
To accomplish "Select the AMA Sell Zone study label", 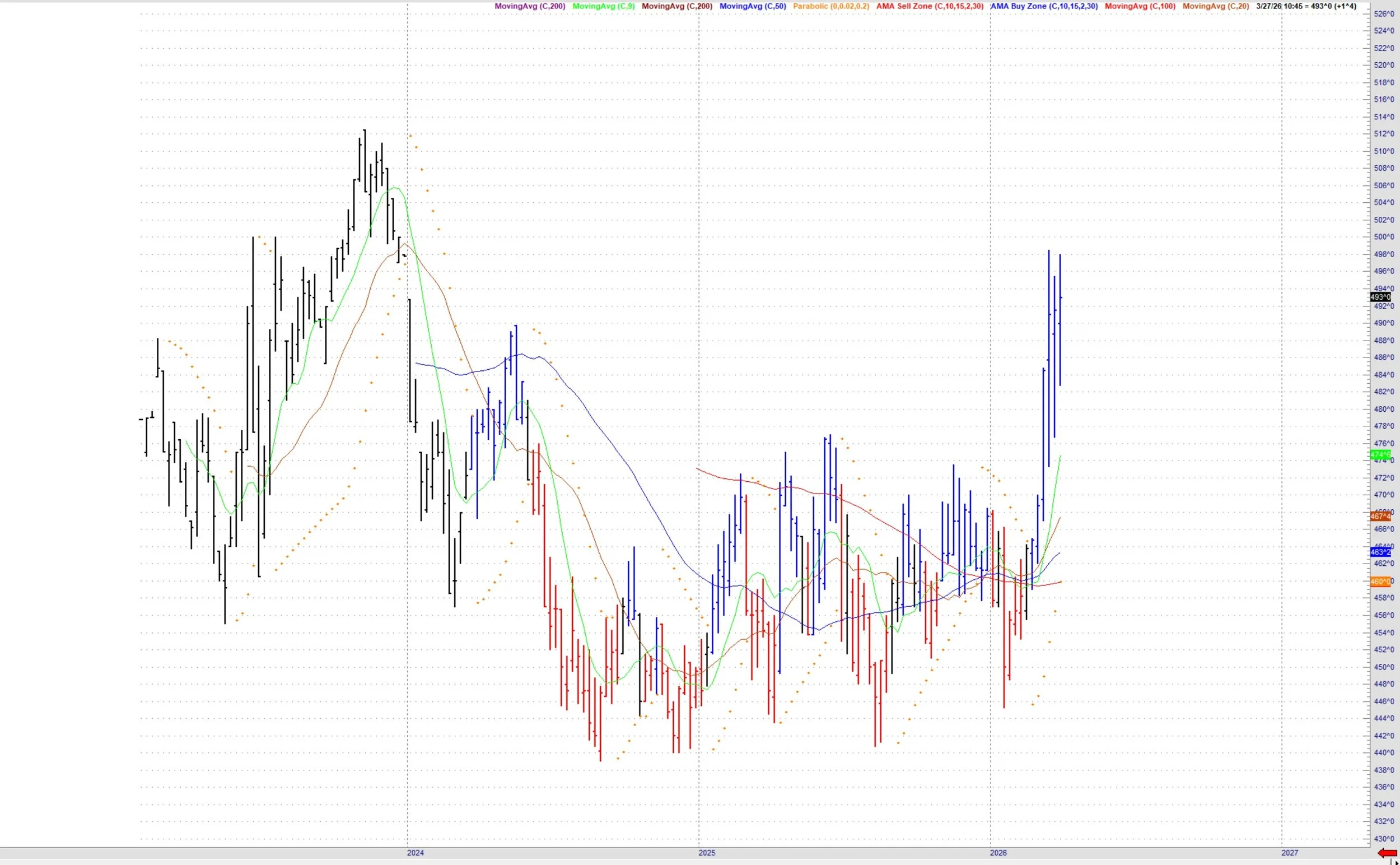I will (x=930, y=6).
